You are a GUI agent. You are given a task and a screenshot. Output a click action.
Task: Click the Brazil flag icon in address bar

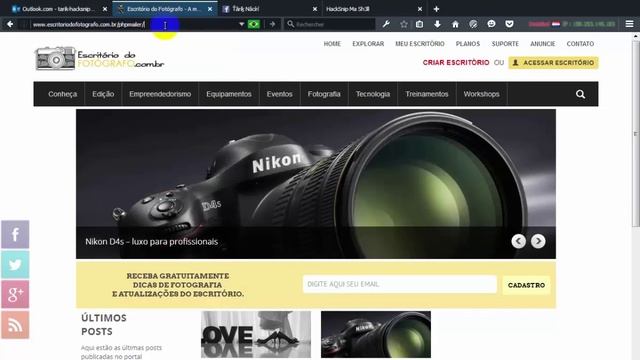coord(253,24)
